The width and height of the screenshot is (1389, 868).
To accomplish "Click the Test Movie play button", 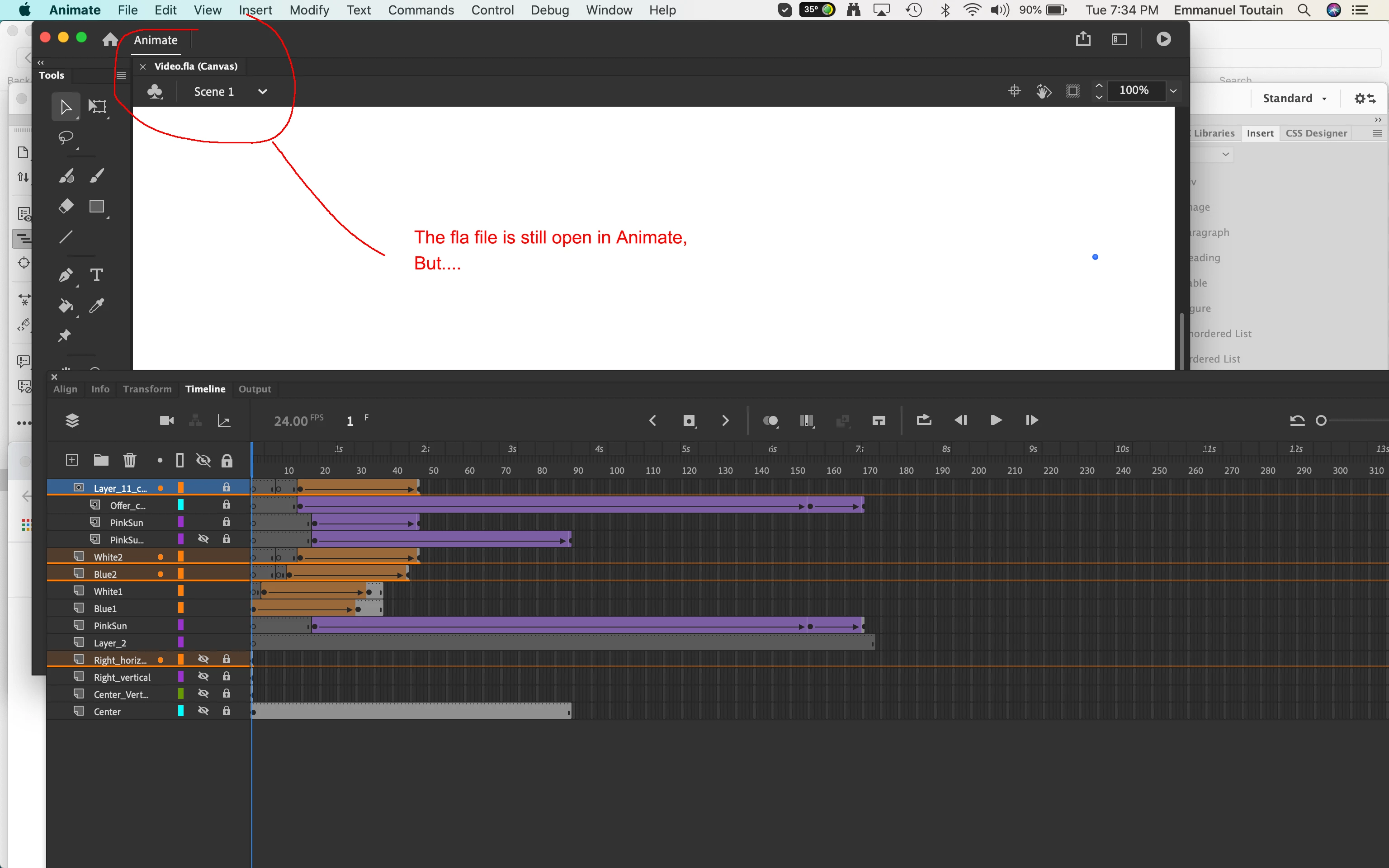I will [1163, 39].
